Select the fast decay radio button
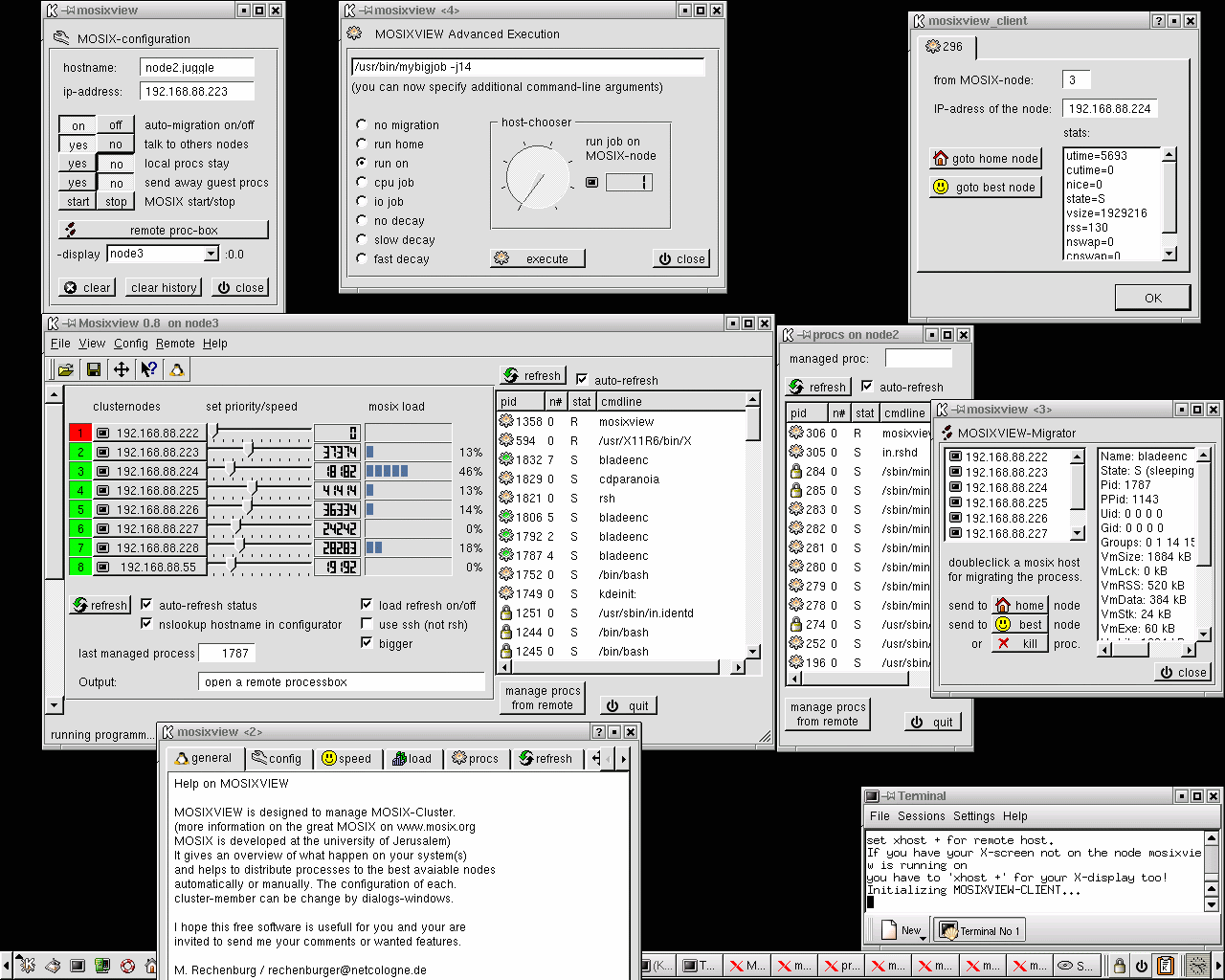 [362, 258]
